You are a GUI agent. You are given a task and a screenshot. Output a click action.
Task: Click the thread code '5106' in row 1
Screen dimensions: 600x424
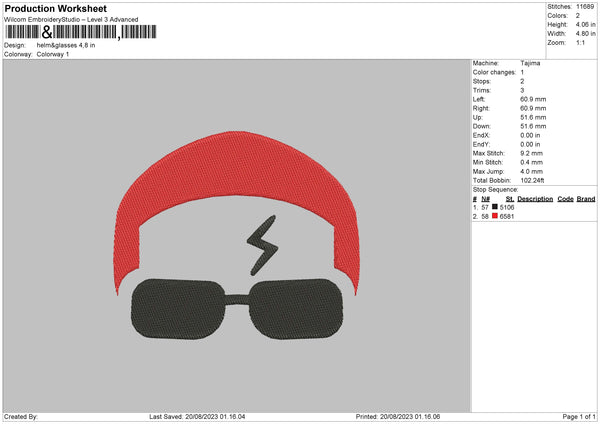coord(507,207)
